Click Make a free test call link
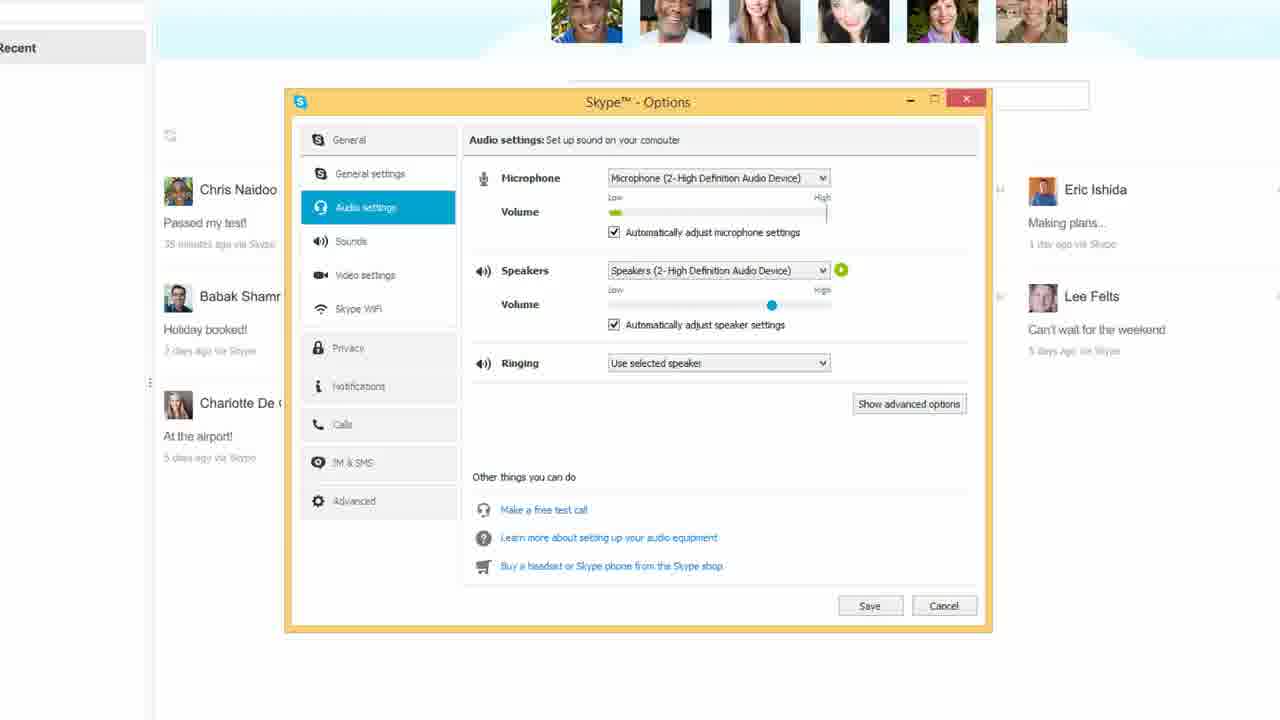Image resolution: width=1280 pixels, height=720 pixels. (x=544, y=510)
